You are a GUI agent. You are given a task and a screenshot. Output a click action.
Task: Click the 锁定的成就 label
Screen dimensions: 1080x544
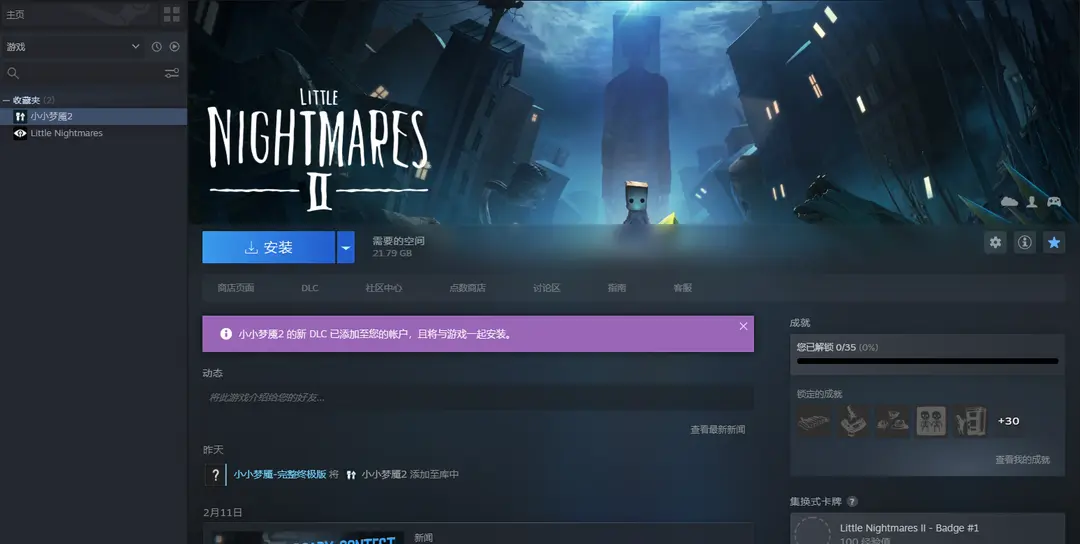pyautogui.click(x=820, y=394)
